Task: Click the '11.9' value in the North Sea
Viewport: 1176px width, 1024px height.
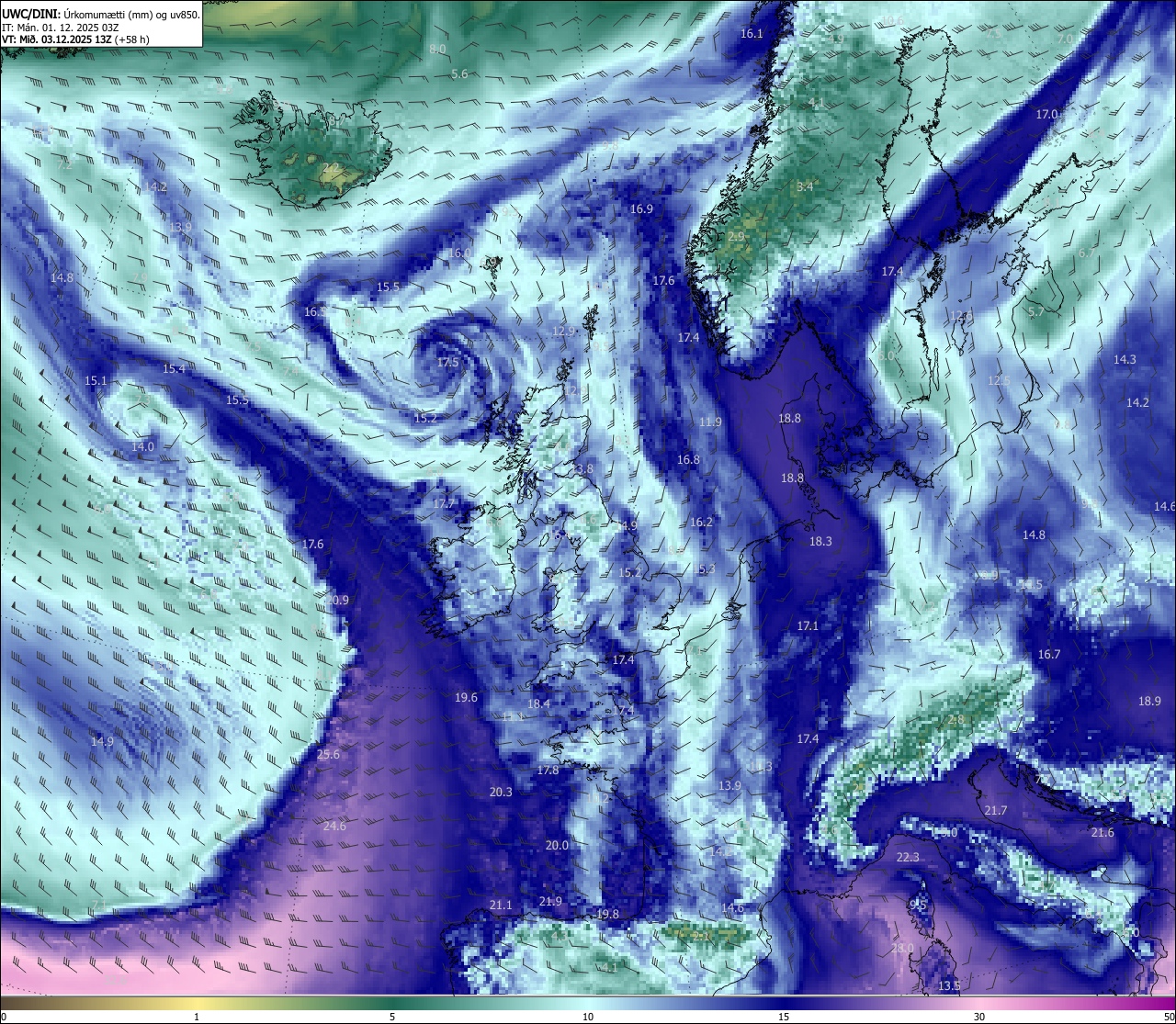Action: coord(710,422)
